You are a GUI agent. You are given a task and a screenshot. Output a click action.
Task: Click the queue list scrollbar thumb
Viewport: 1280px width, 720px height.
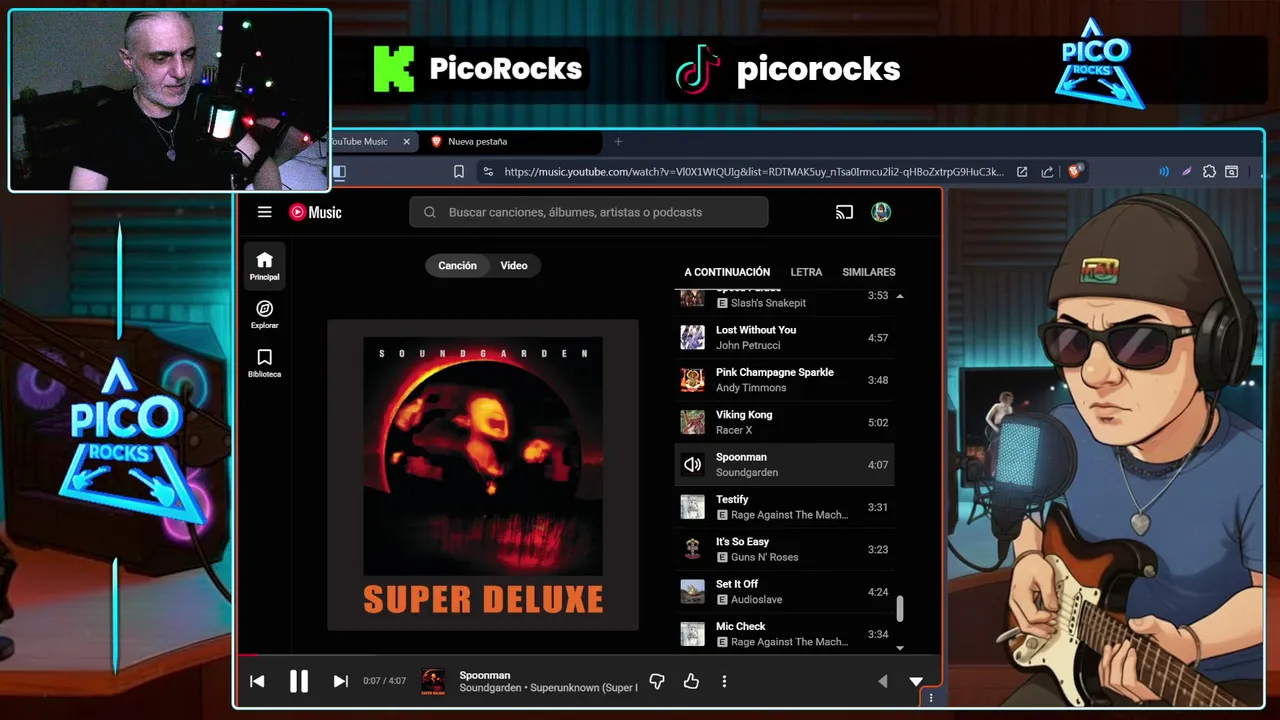(900, 608)
